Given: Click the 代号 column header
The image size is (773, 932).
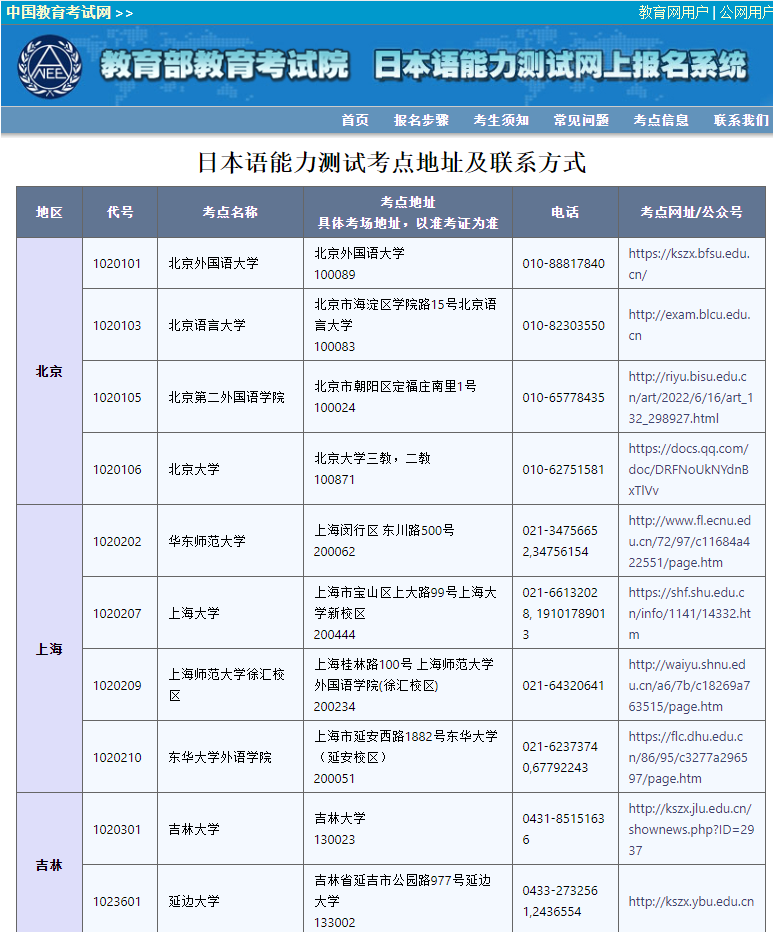Looking at the screenshot, I should [120, 212].
